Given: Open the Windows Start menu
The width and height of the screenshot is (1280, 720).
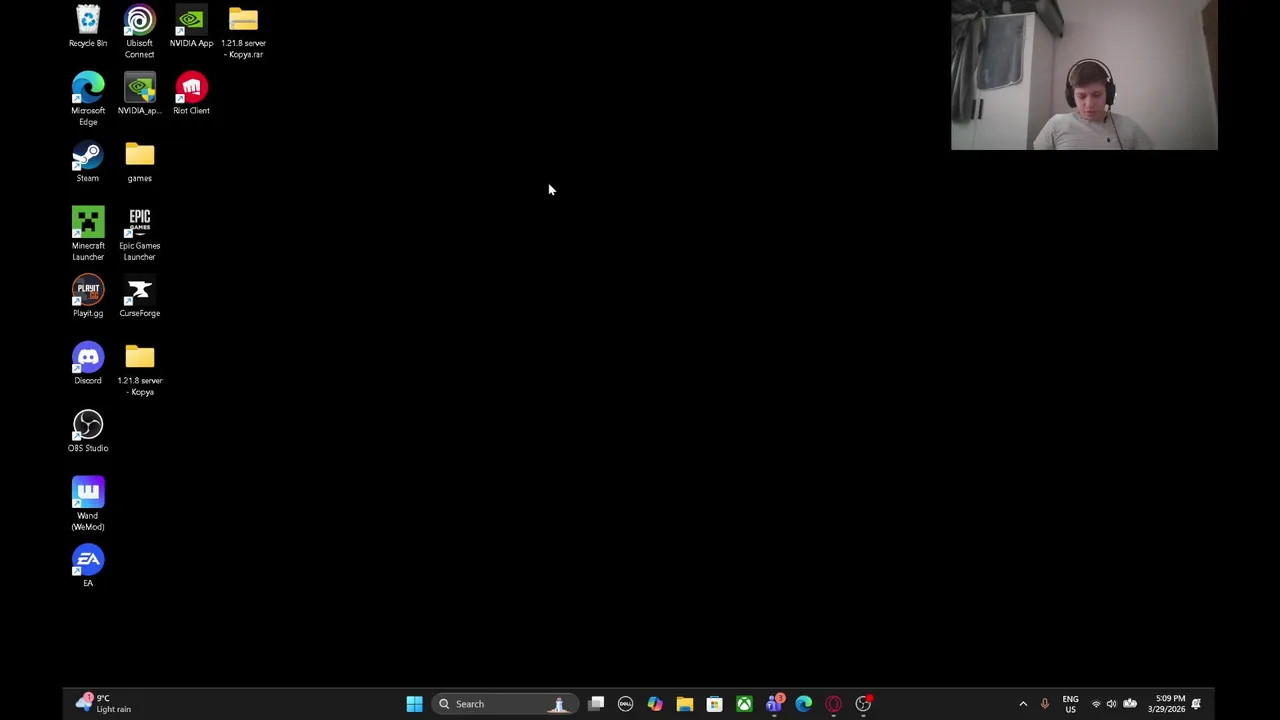Looking at the screenshot, I should (x=414, y=704).
